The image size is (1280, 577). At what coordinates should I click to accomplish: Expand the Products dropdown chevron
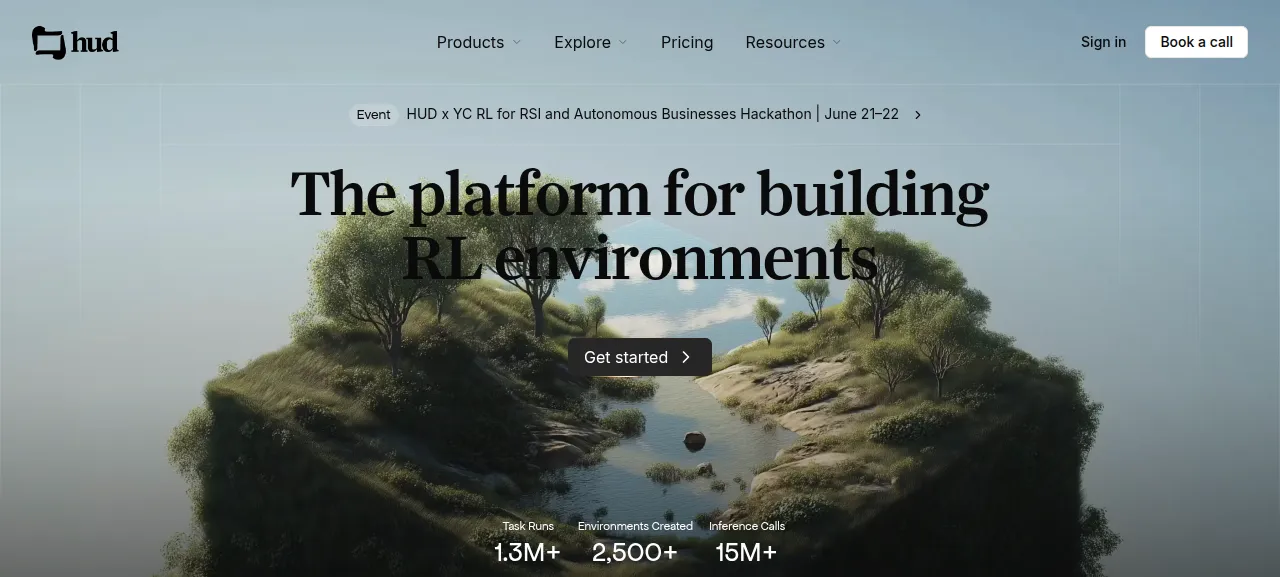coord(517,42)
